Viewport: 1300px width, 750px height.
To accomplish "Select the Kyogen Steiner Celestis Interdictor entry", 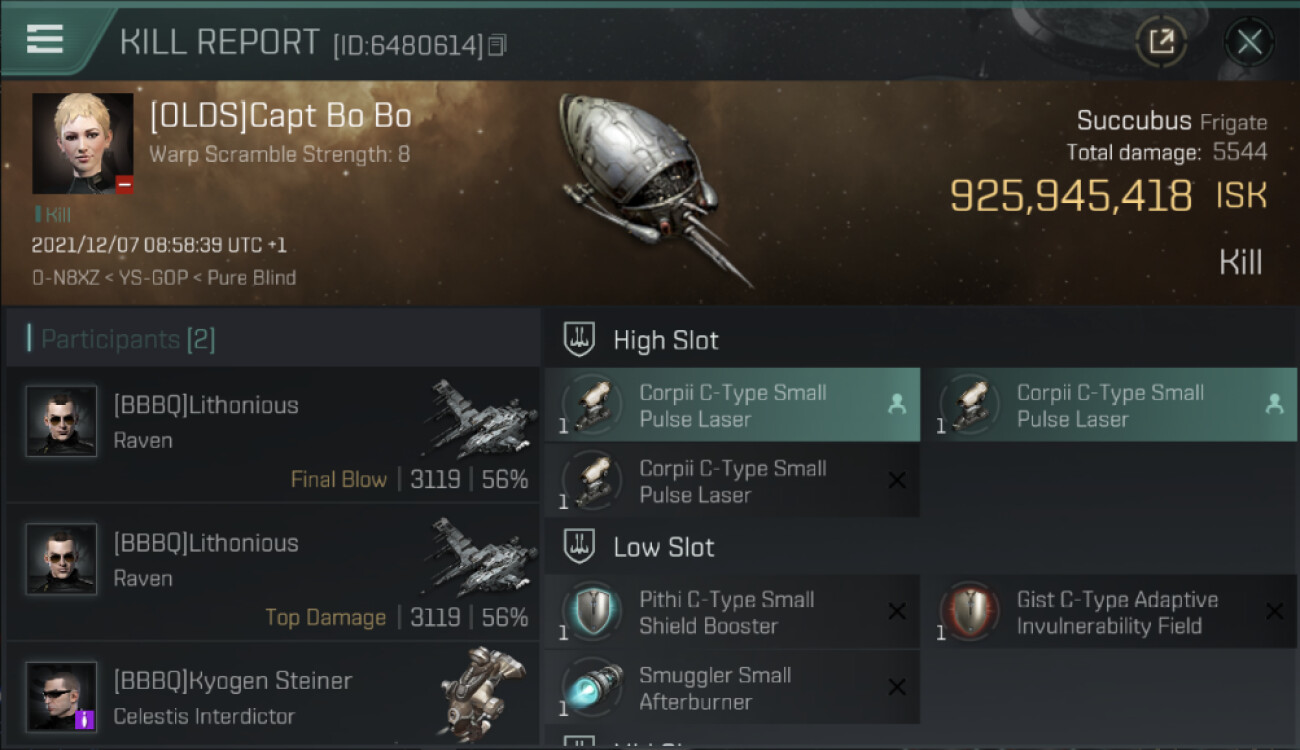I will [x=272, y=694].
